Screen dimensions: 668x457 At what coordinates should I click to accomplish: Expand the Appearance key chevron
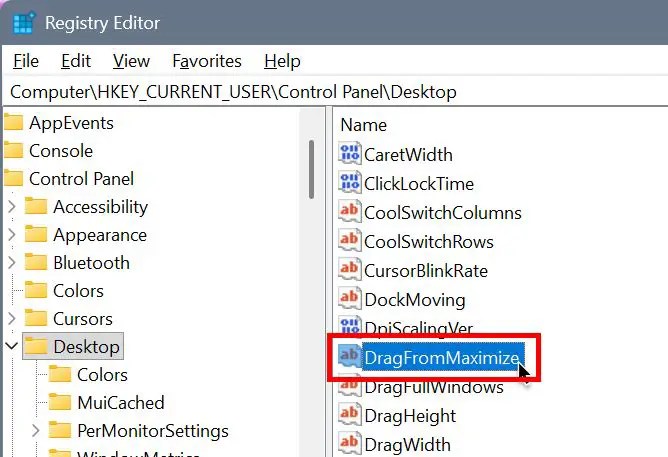click(x=12, y=235)
